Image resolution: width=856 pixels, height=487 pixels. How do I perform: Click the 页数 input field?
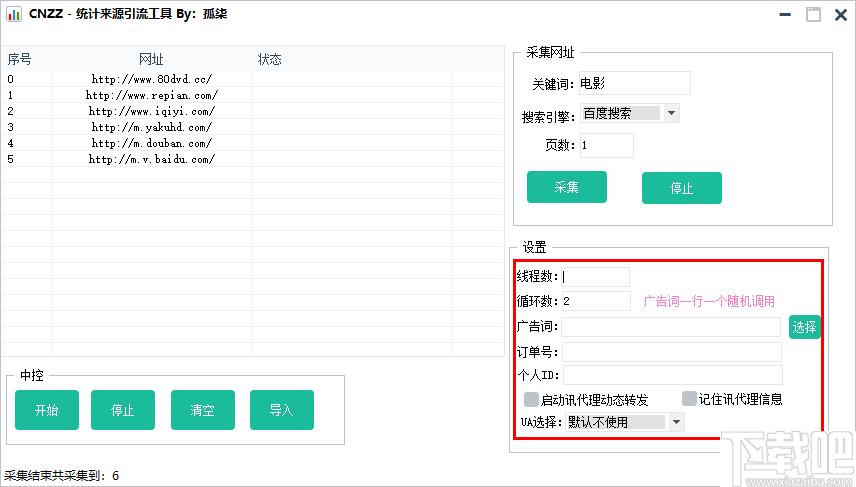click(607, 145)
